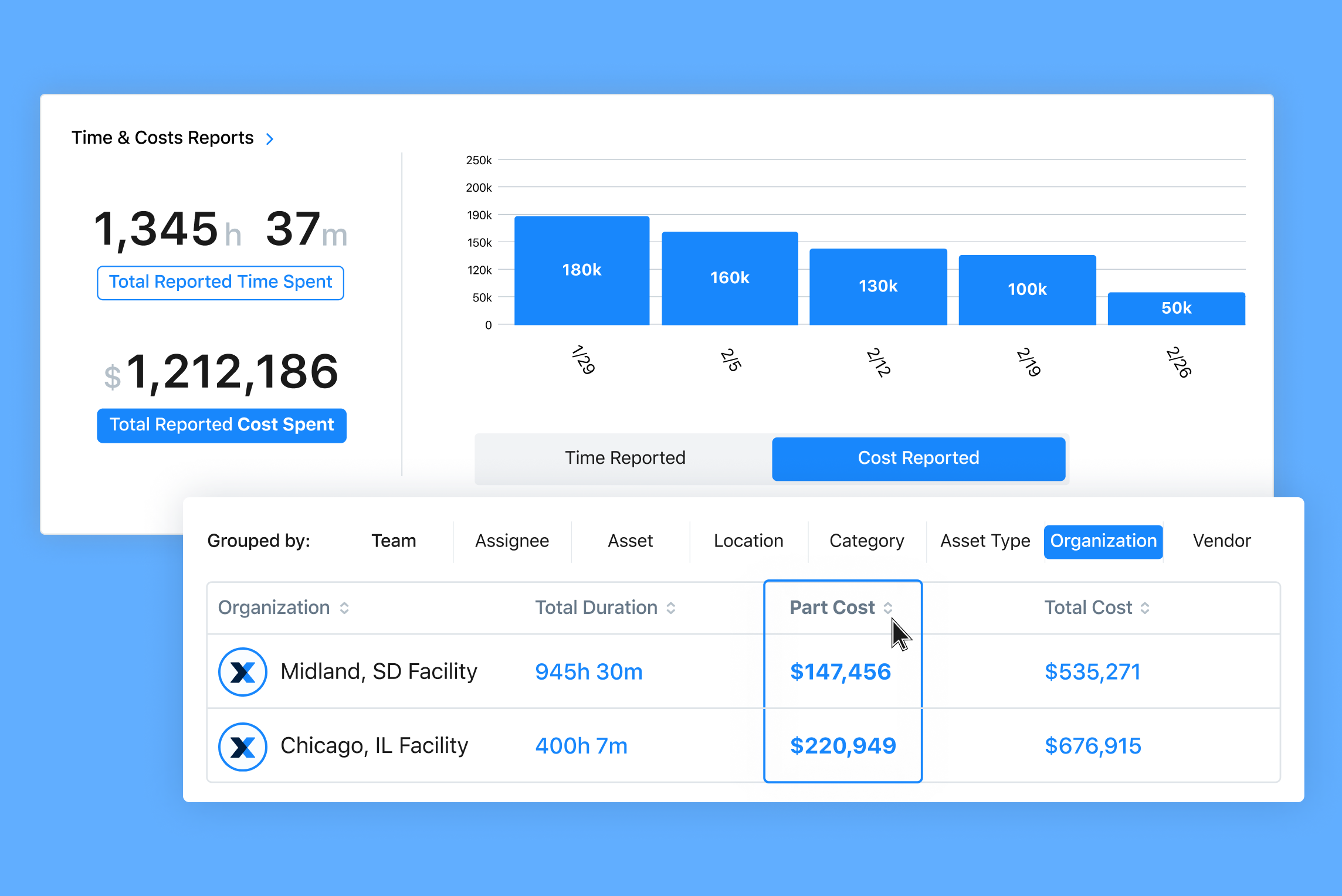The height and width of the screenshot is (896, 1342).
Task: Click sort arrows beside Organization column
Action: [x=344, y=608]
